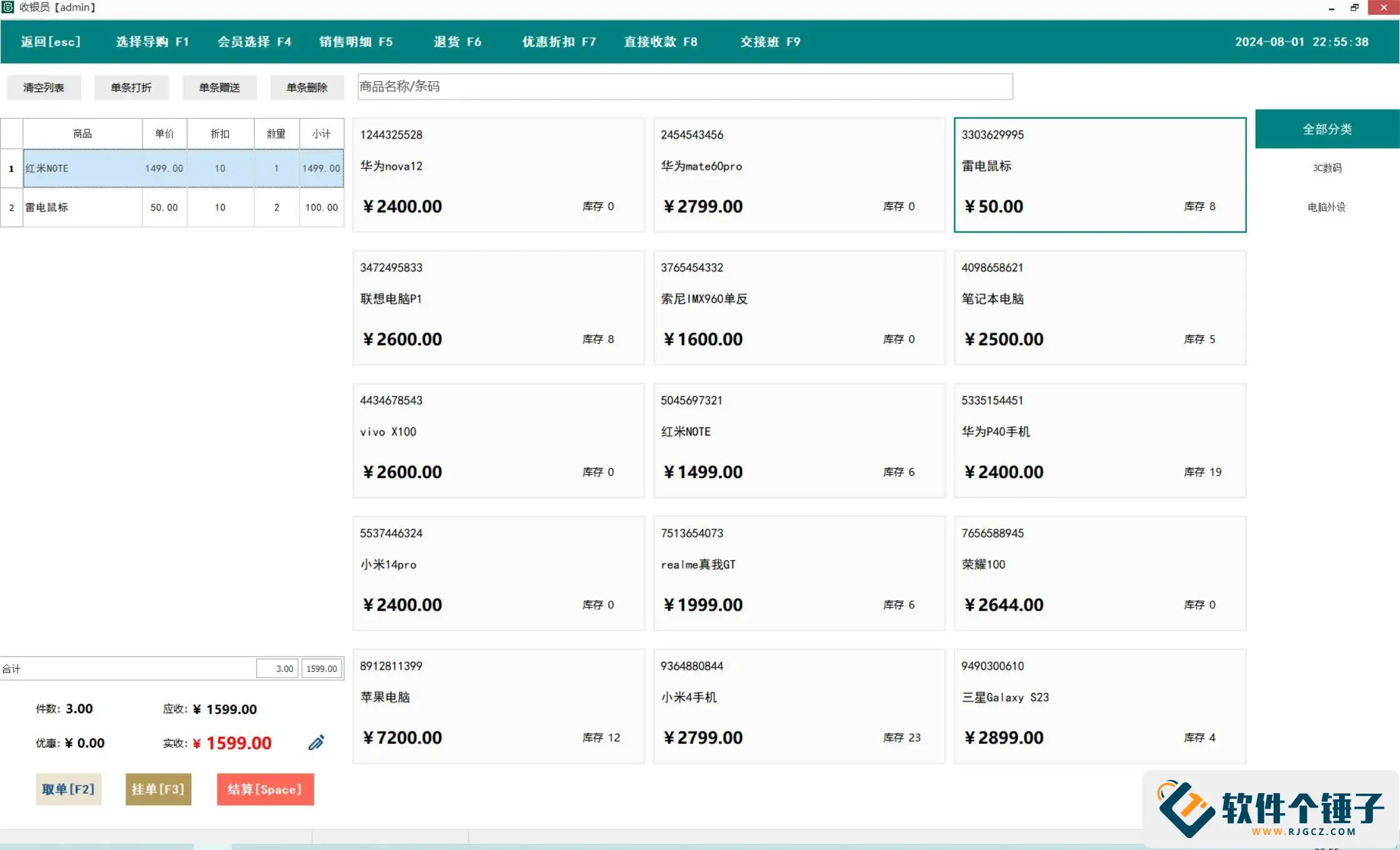Click row number 2 header in cart
This screenshot has width=1400, height=850.
point(11,207)
